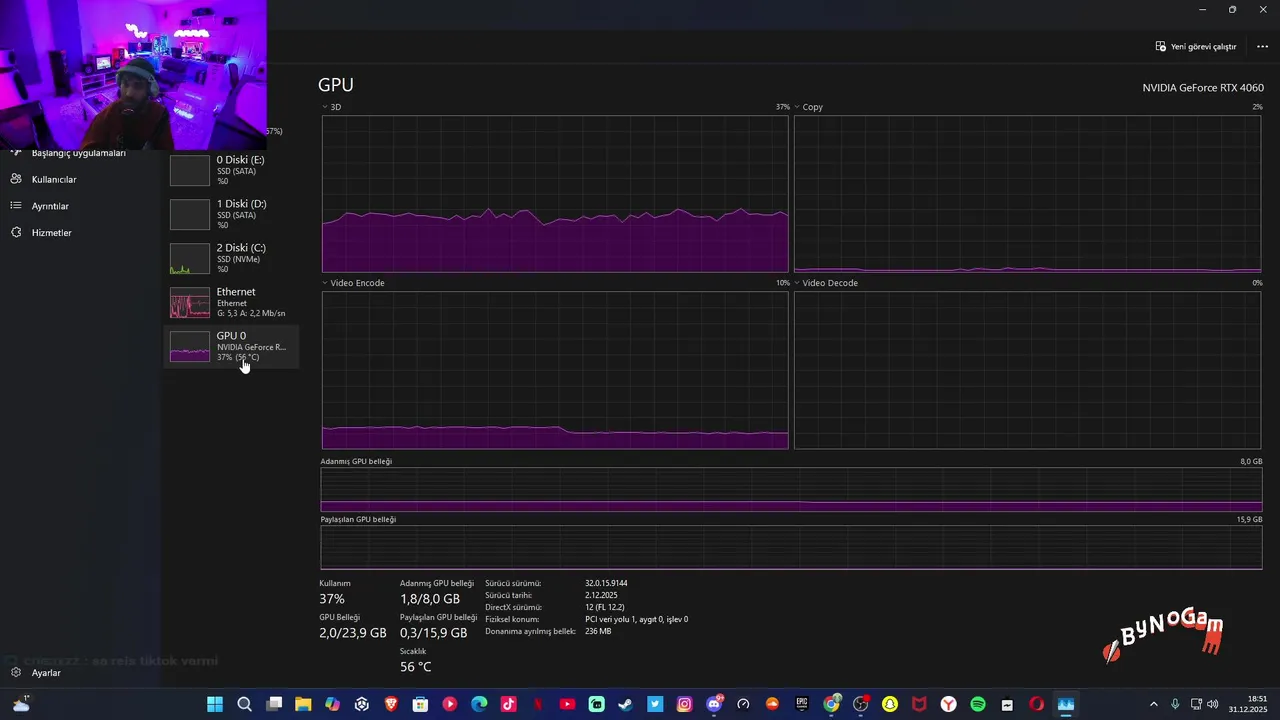The height and width of the screenshot is (720, 1280).
Task: Launch Epic Games from taskbar
Action: click(802, 704)
